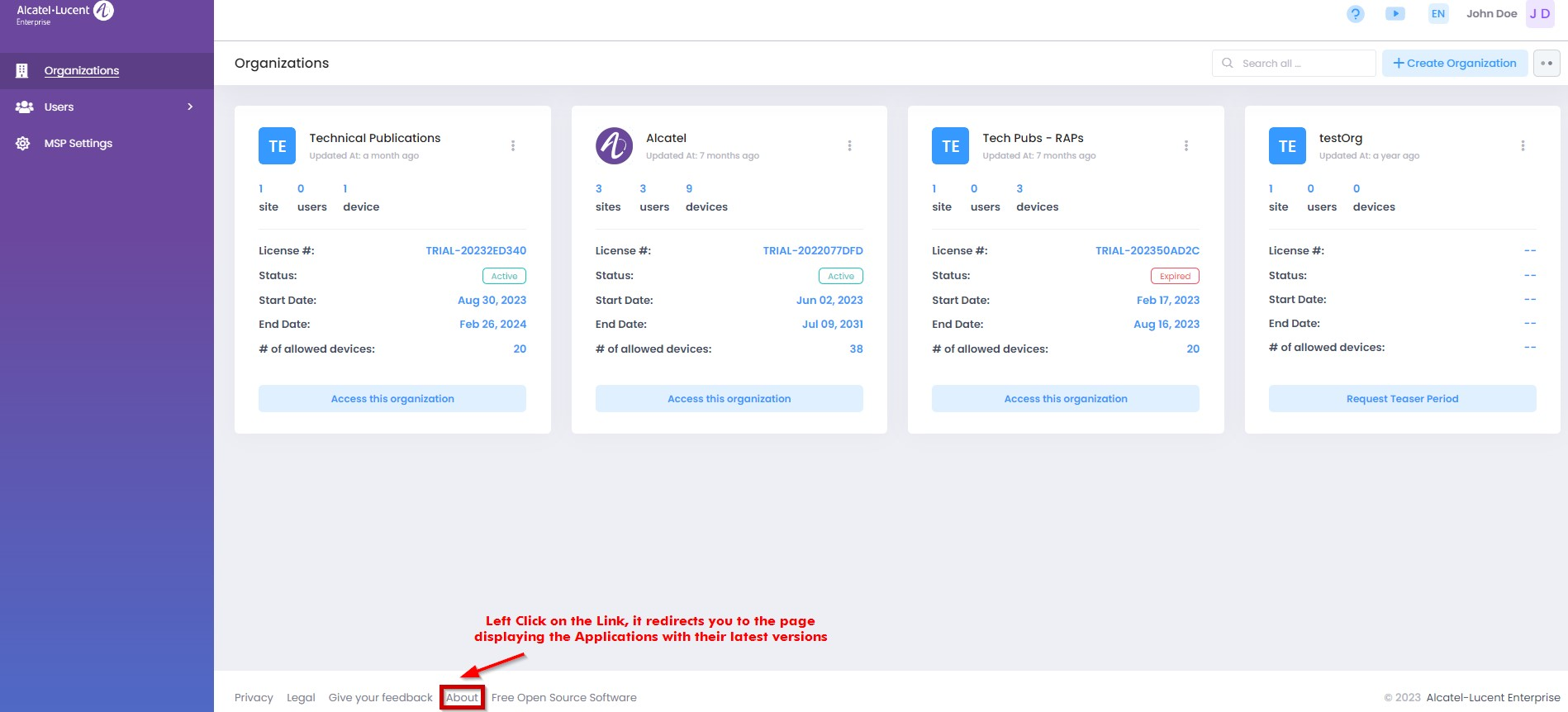Click the John Doe user name
Image resolution: width=1568 pixels, height=712 pixels.
click(x=1491, y=13)
